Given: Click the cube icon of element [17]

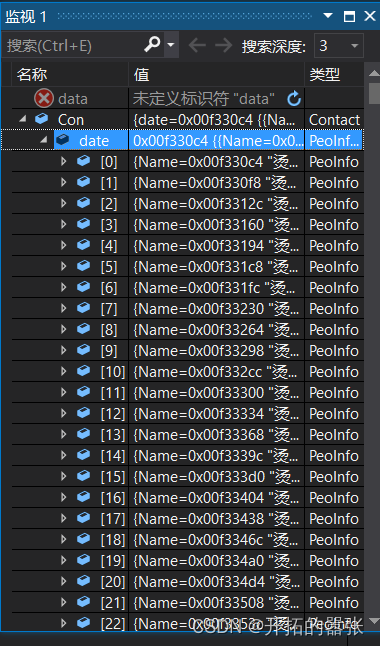Looking at the screenshot, I should [x=84, y=517].
